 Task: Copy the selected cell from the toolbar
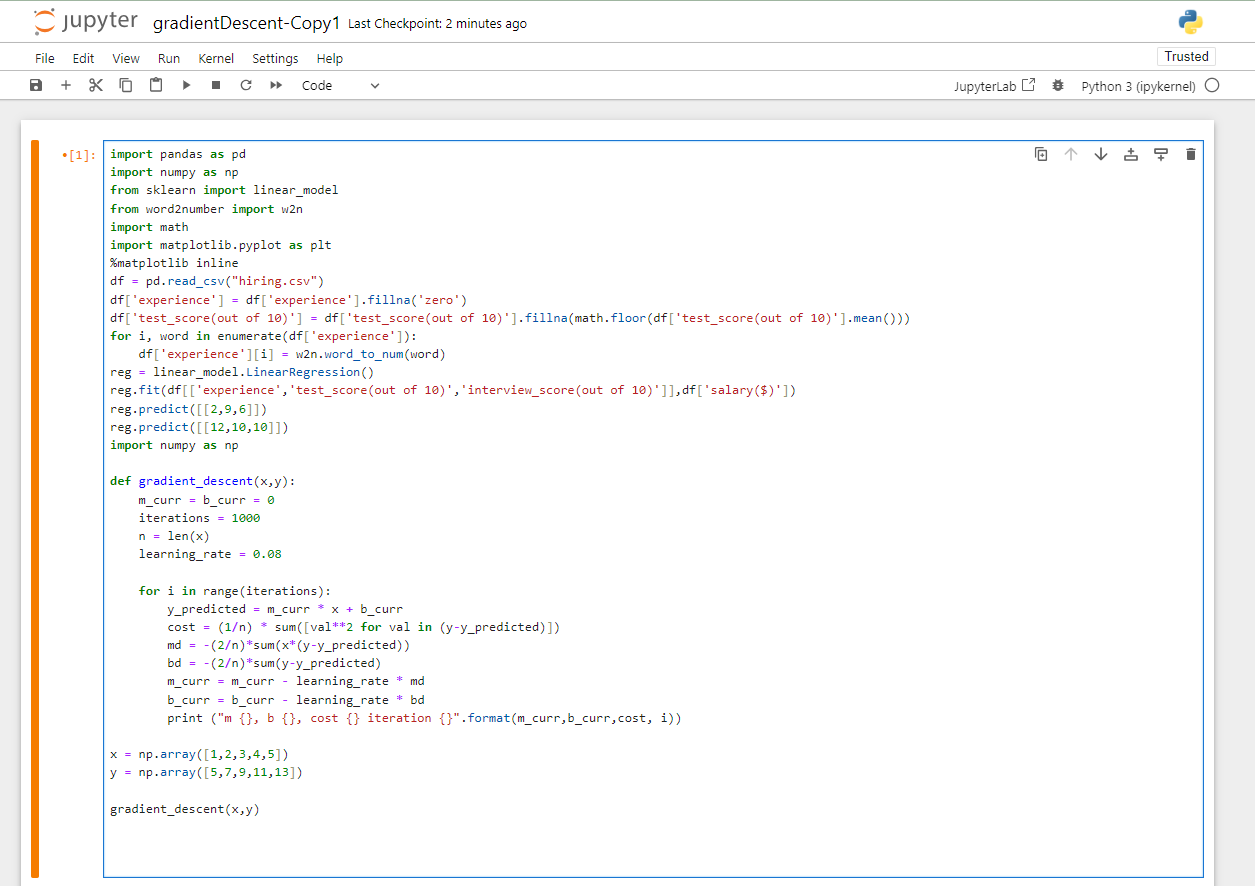pyautogui.click(x=126, y=86)
